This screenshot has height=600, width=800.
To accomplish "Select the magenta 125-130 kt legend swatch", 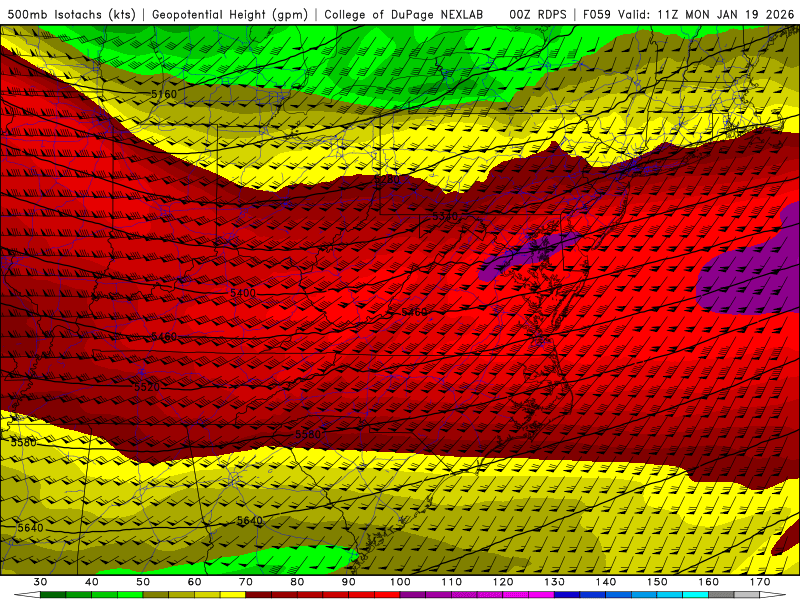I will coord(541,595).
